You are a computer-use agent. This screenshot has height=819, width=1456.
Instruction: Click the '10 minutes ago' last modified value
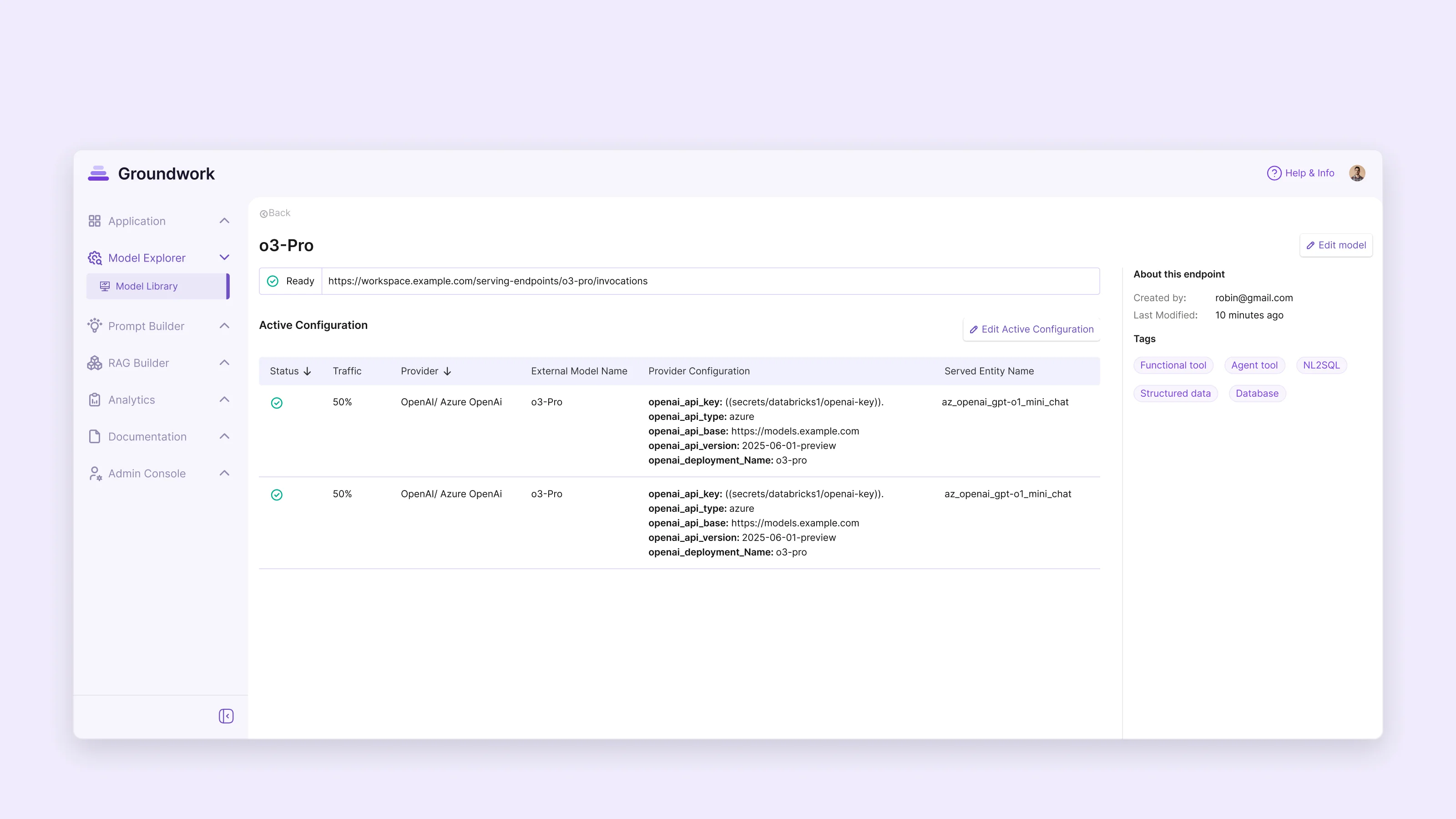(1249, 315)
